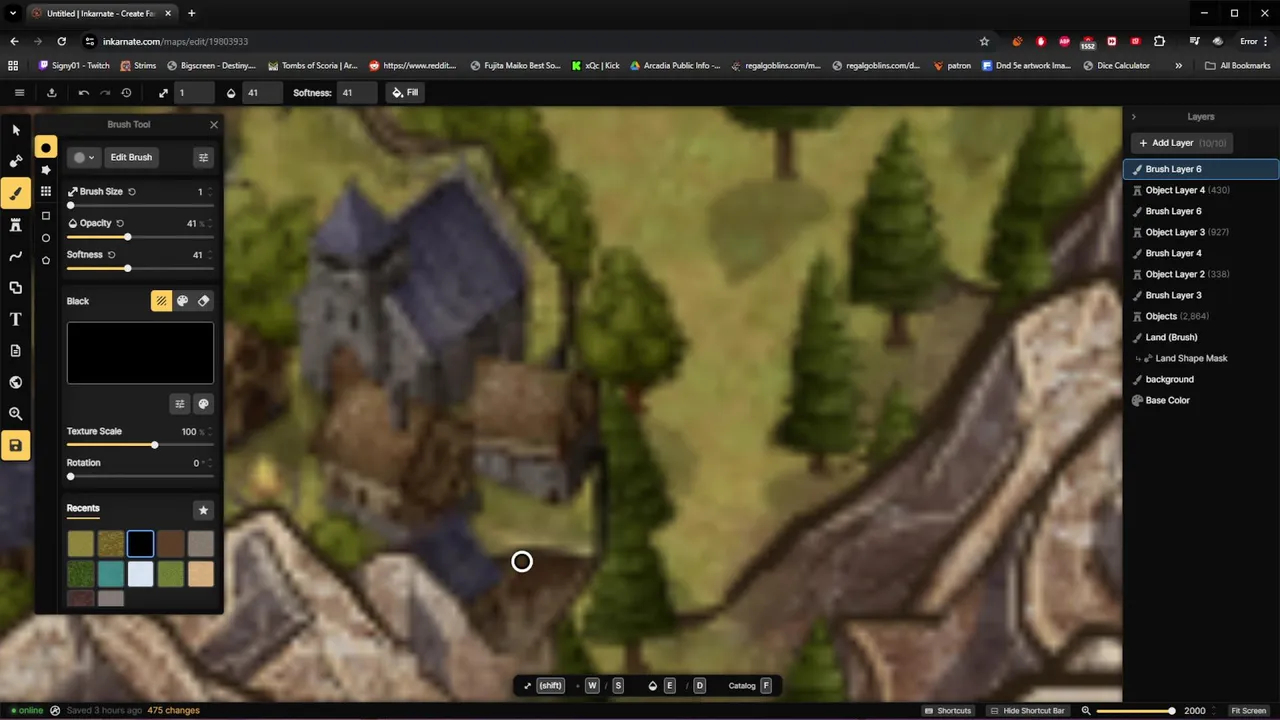Open the color tint palette below preview
The width and height of the screenshot is (1280, 720).
pos(203,404)
